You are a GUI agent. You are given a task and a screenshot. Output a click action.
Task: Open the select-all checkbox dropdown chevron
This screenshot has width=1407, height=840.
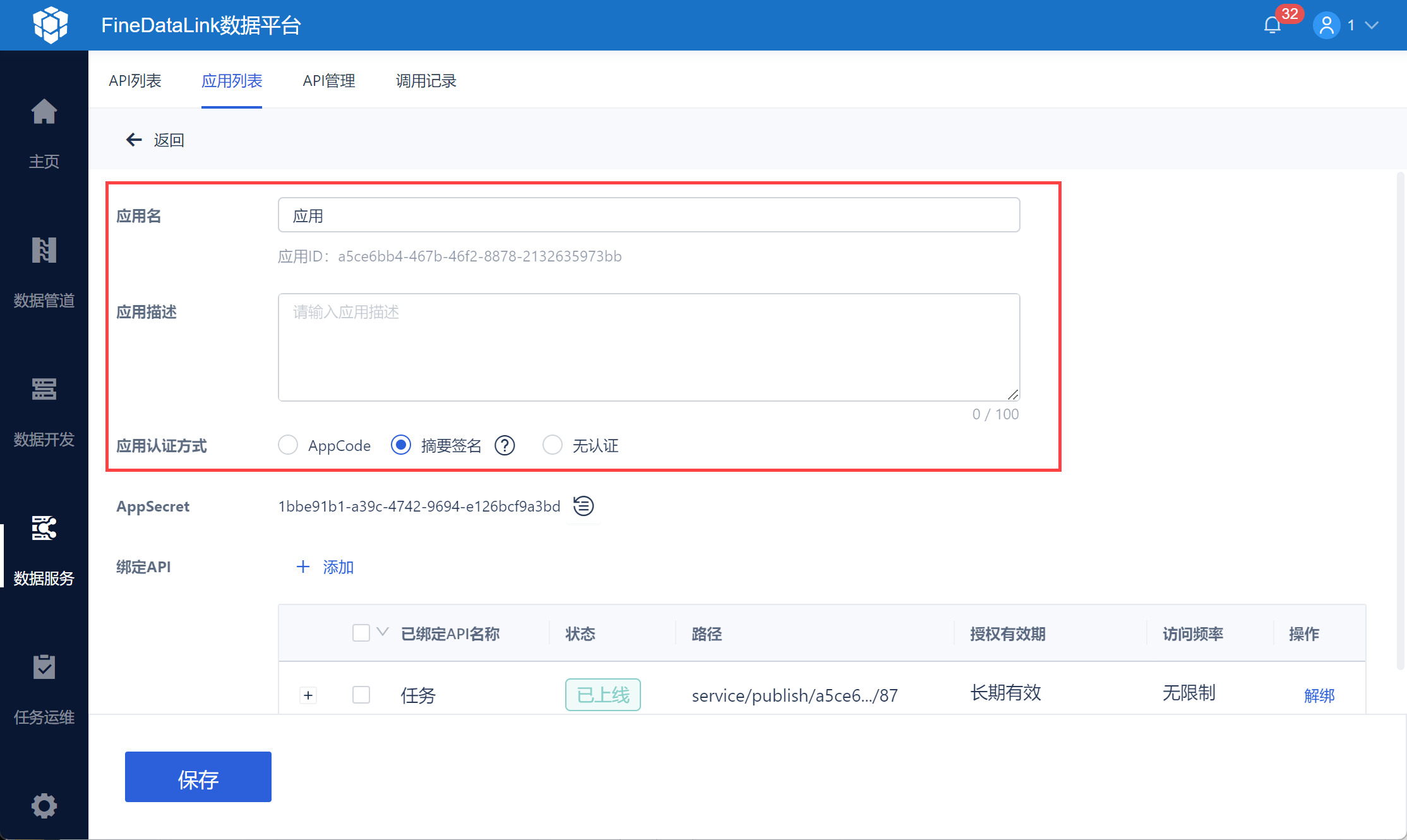point(383,632)
